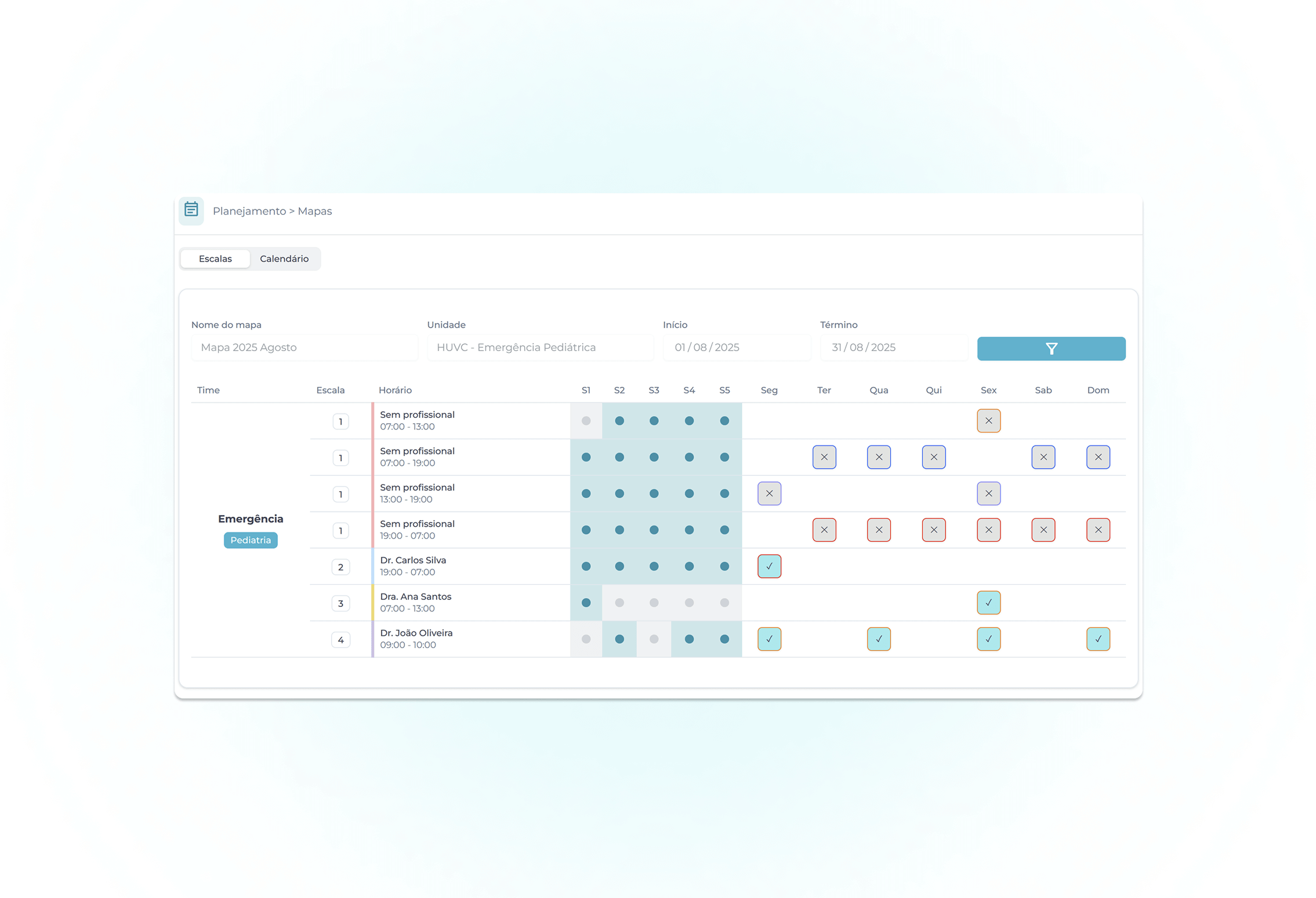This screenshot has width=1316, height=898.
Task: Click purple color bar beside Dr. João Oliveira
Action: tap(372, 639)
